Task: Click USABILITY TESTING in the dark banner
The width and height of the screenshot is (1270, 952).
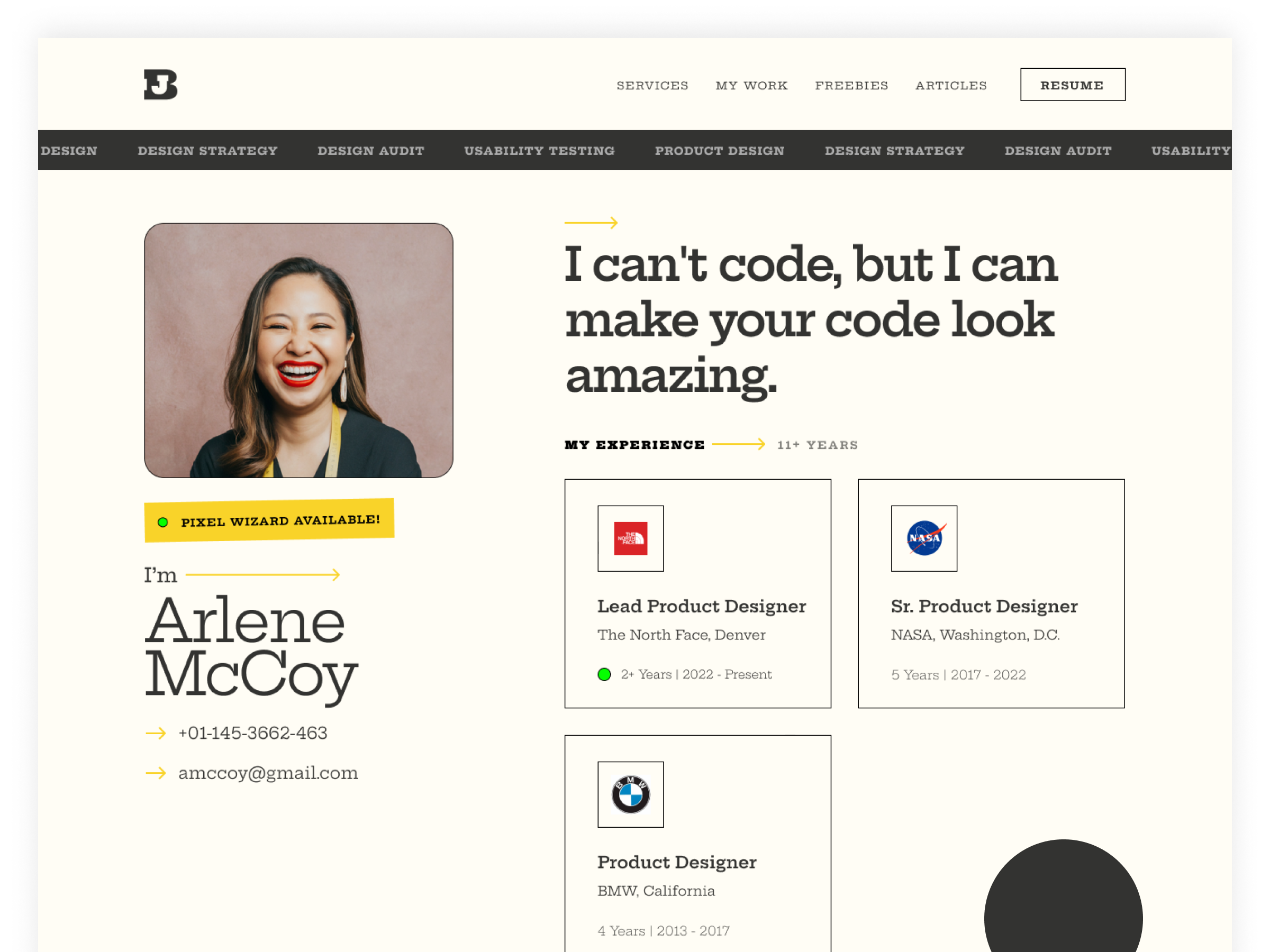Action: (x=540, y=150)
